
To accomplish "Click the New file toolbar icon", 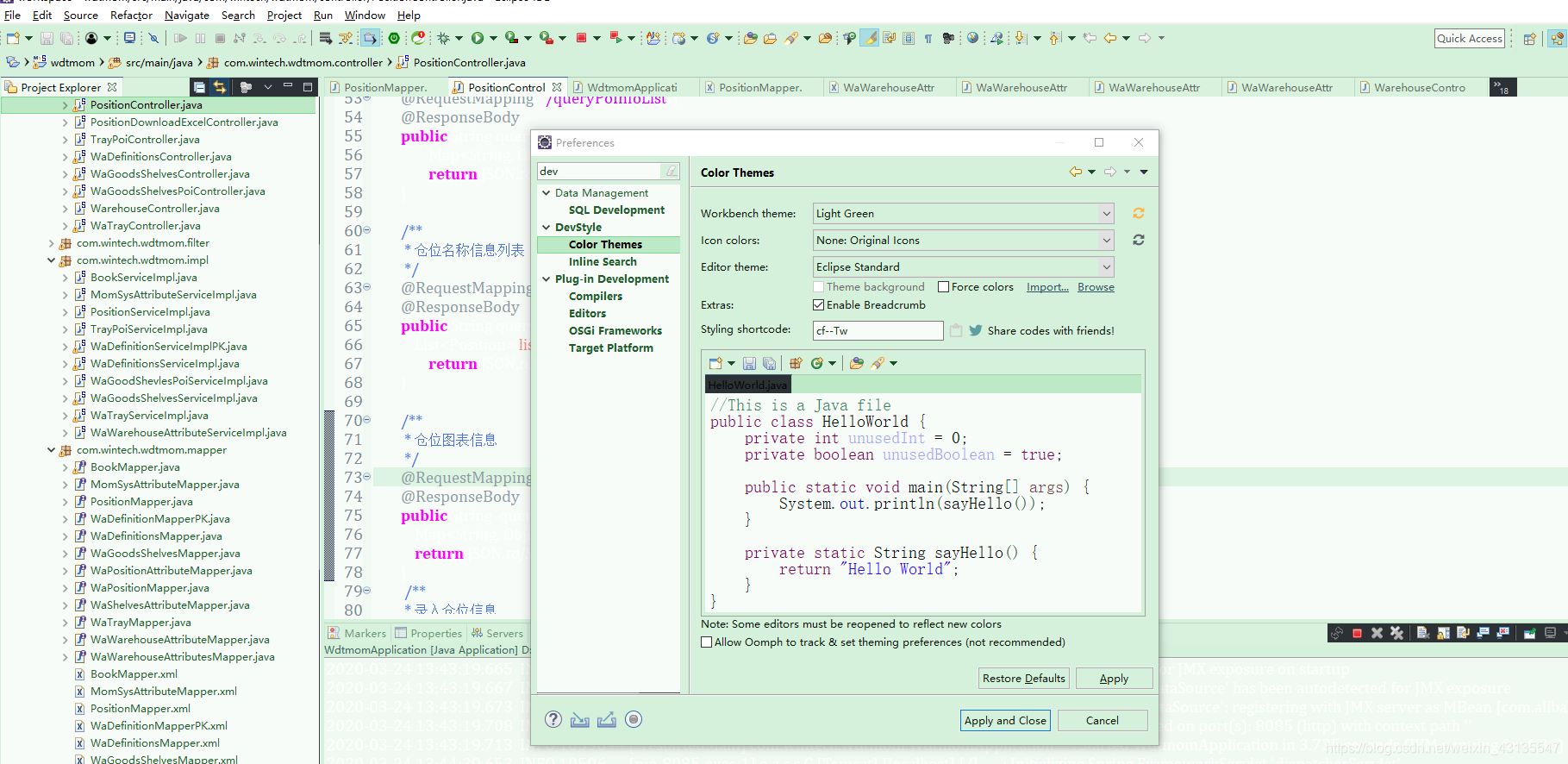I will tap(13, 38).
